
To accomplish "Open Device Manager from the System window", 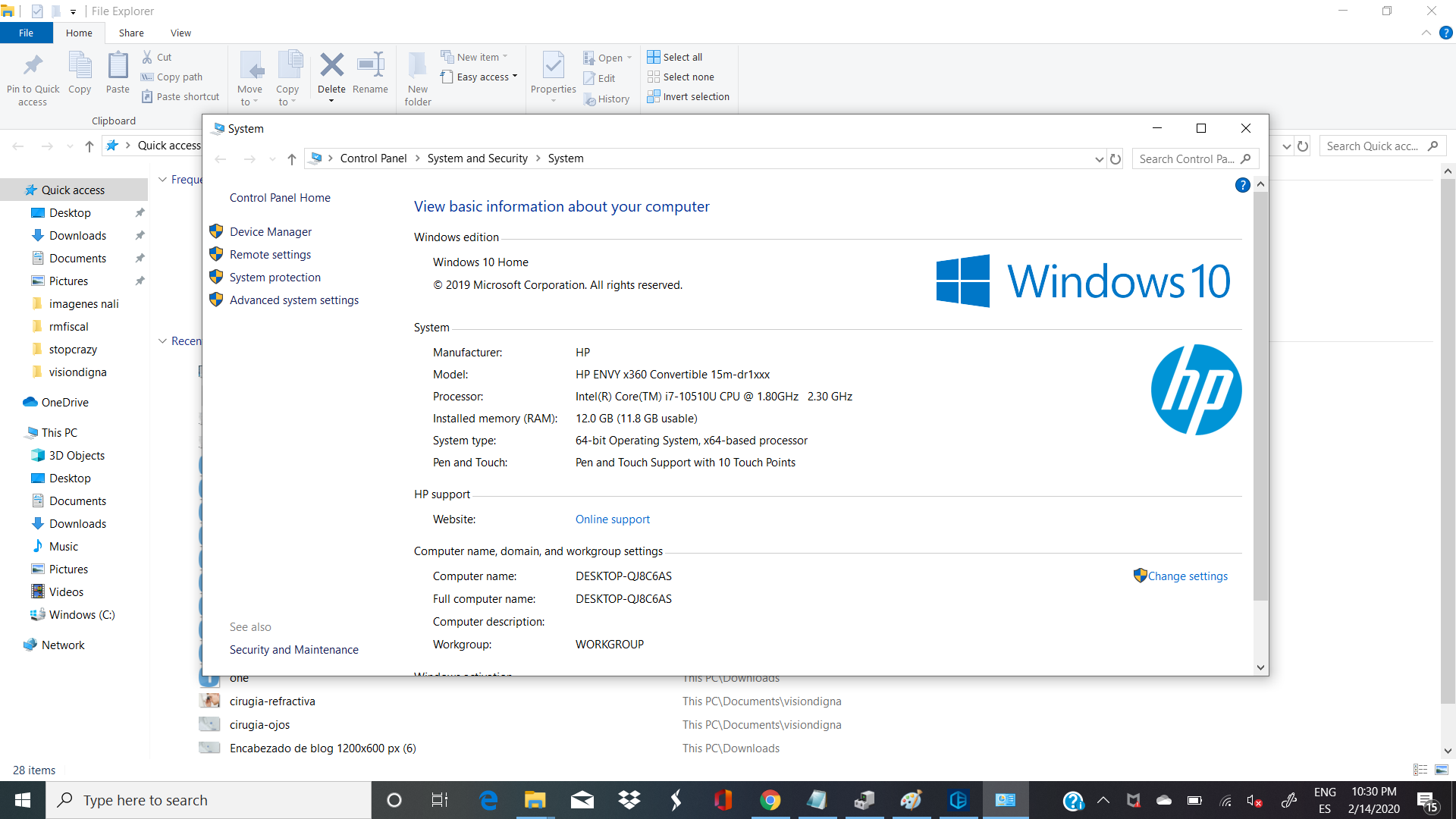I will point(270,231).
